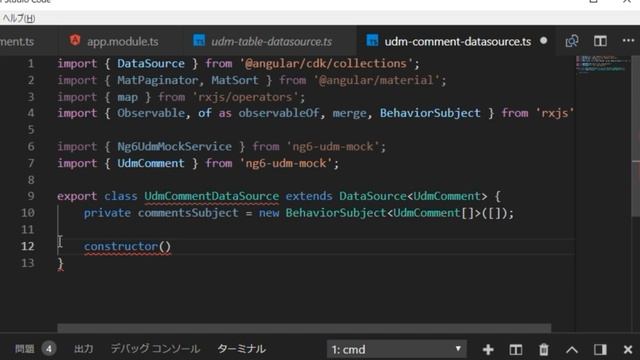Create a new terminal with the plus icon
The height and width of the screenshot is (360, 640).
coord(488,350)
